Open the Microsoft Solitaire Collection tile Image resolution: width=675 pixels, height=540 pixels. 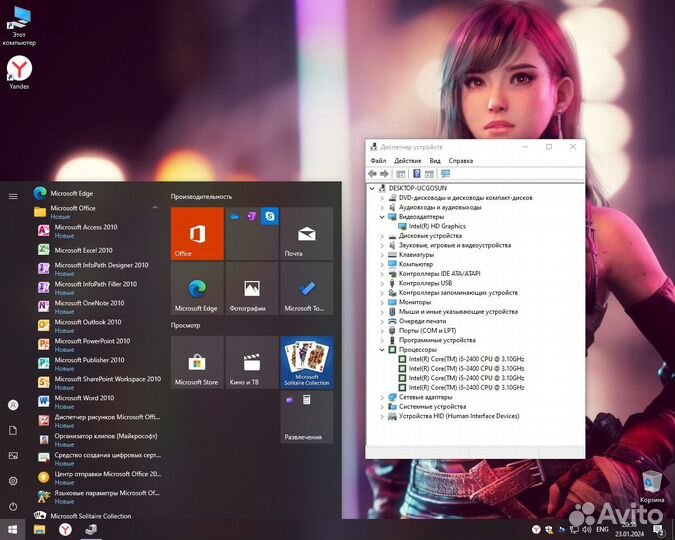(x=307, y=363)
